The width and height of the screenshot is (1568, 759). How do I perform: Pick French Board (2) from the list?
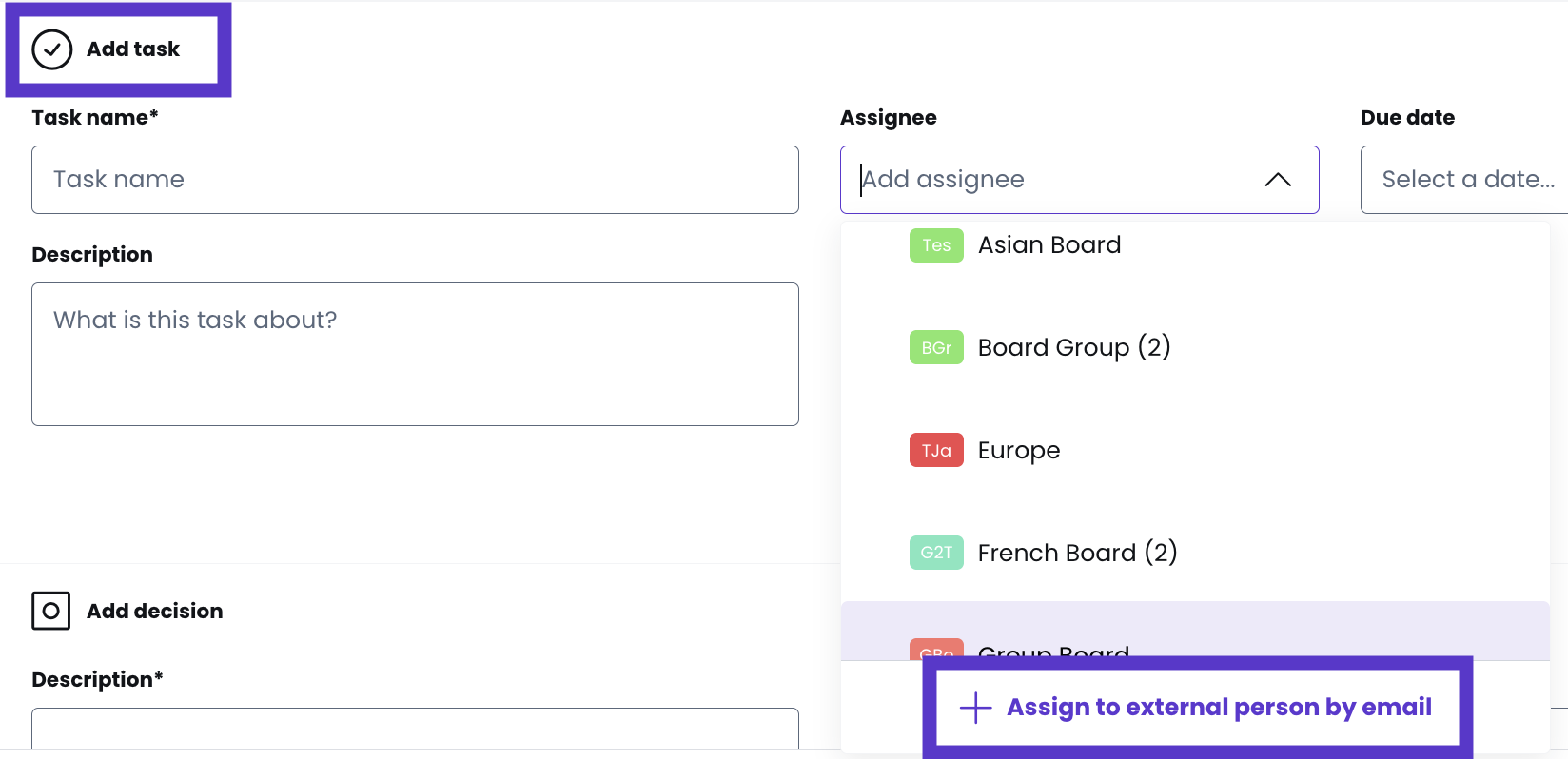coord(1077,553)
